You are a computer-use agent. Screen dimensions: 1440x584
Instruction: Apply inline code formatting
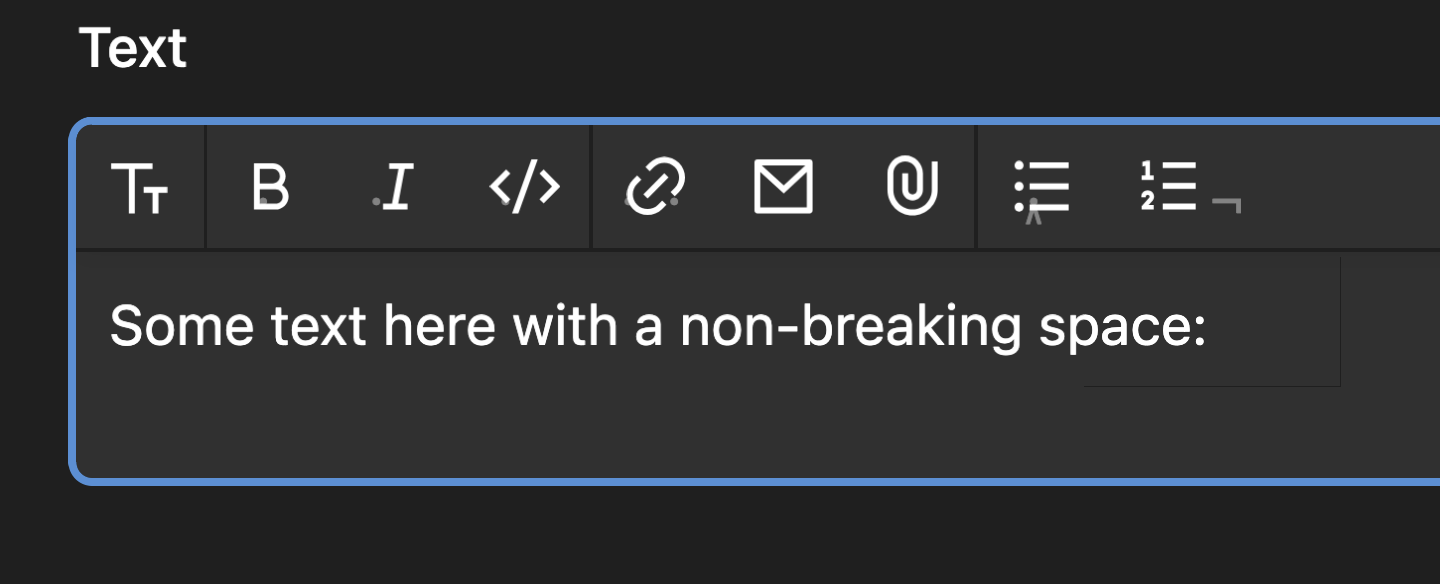[525, 187]
